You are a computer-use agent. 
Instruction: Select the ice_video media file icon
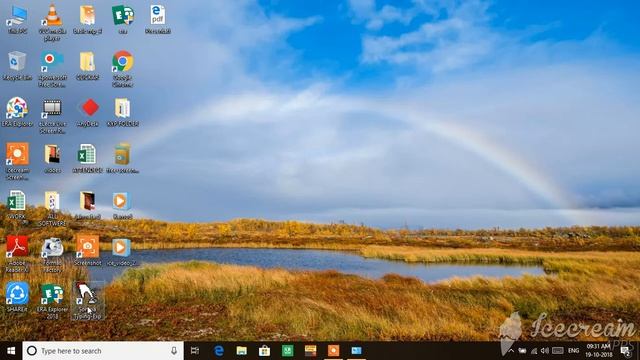(122, 252)
